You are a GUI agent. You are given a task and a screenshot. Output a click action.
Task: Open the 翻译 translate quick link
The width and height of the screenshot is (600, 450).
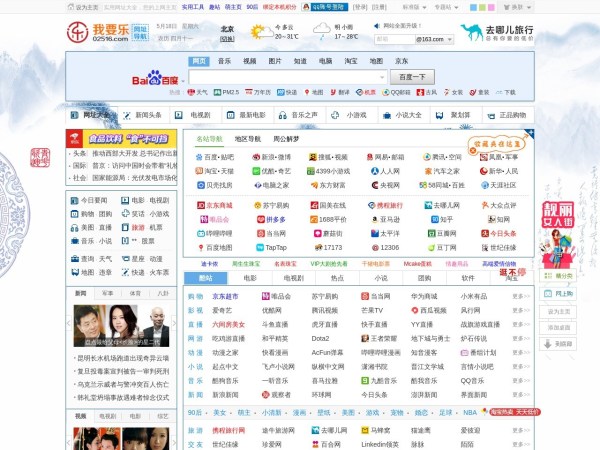pyautogui.click(x=340, y=92)
